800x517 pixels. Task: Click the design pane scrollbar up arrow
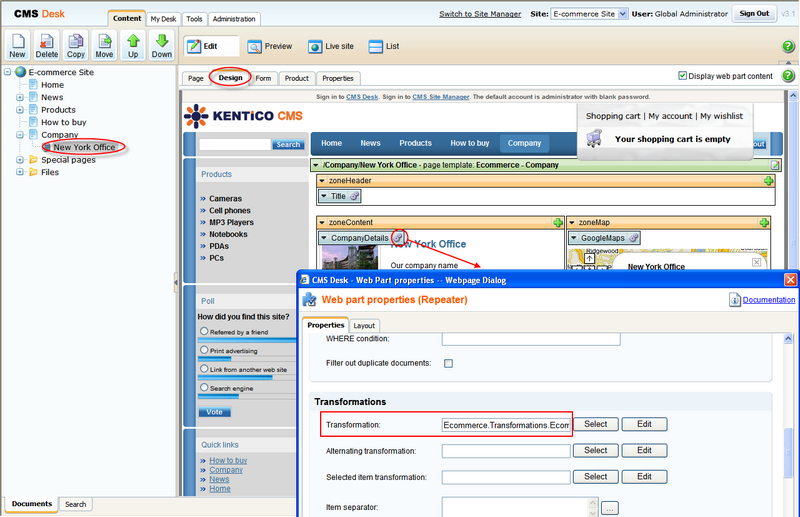click(x=793, y=95)
